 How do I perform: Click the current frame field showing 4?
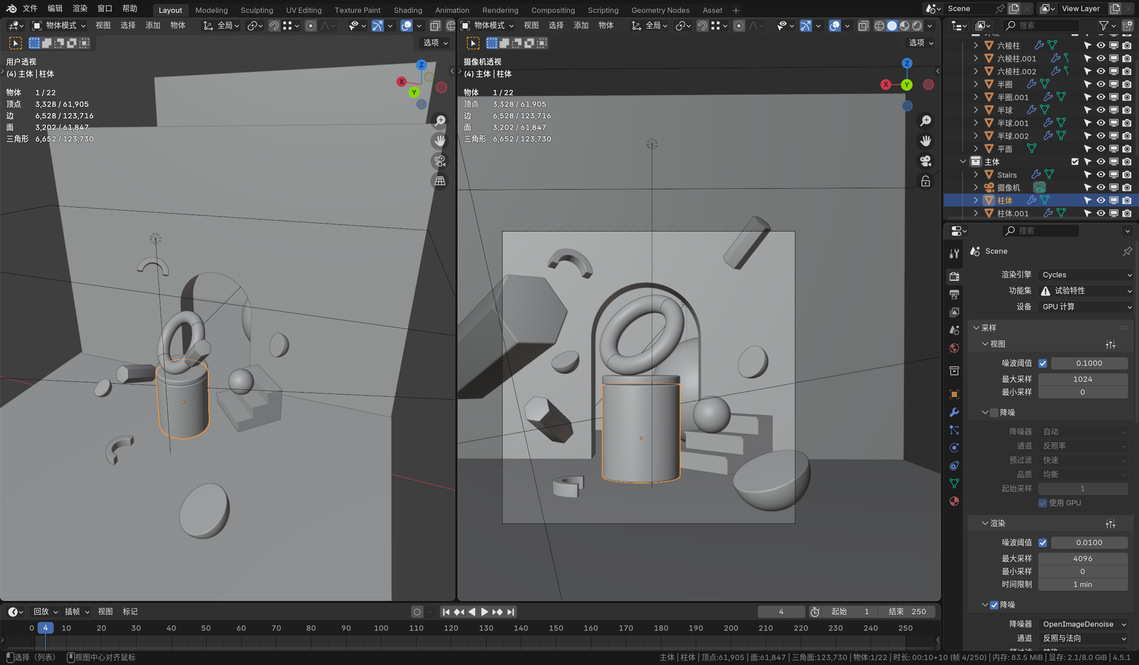pos(781,611)
